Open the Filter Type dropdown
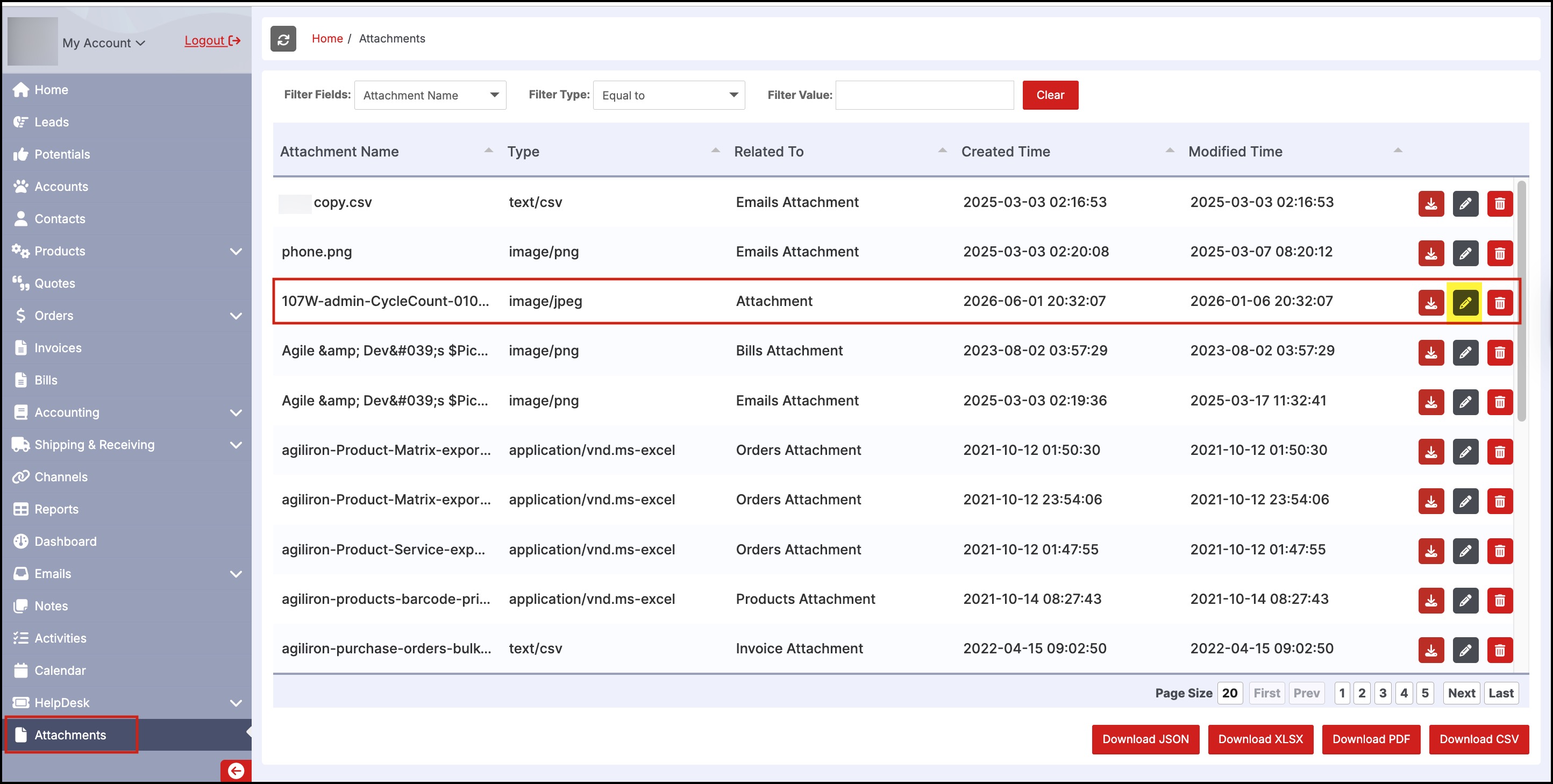The image size is (1553, 784). click(x=668, y=95)
